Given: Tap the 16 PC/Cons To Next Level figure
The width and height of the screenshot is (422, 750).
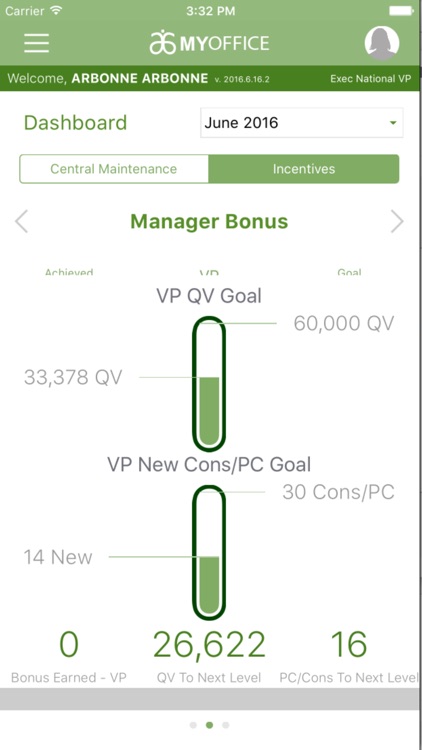Looking at the screenshot, I should click(349, 644).
